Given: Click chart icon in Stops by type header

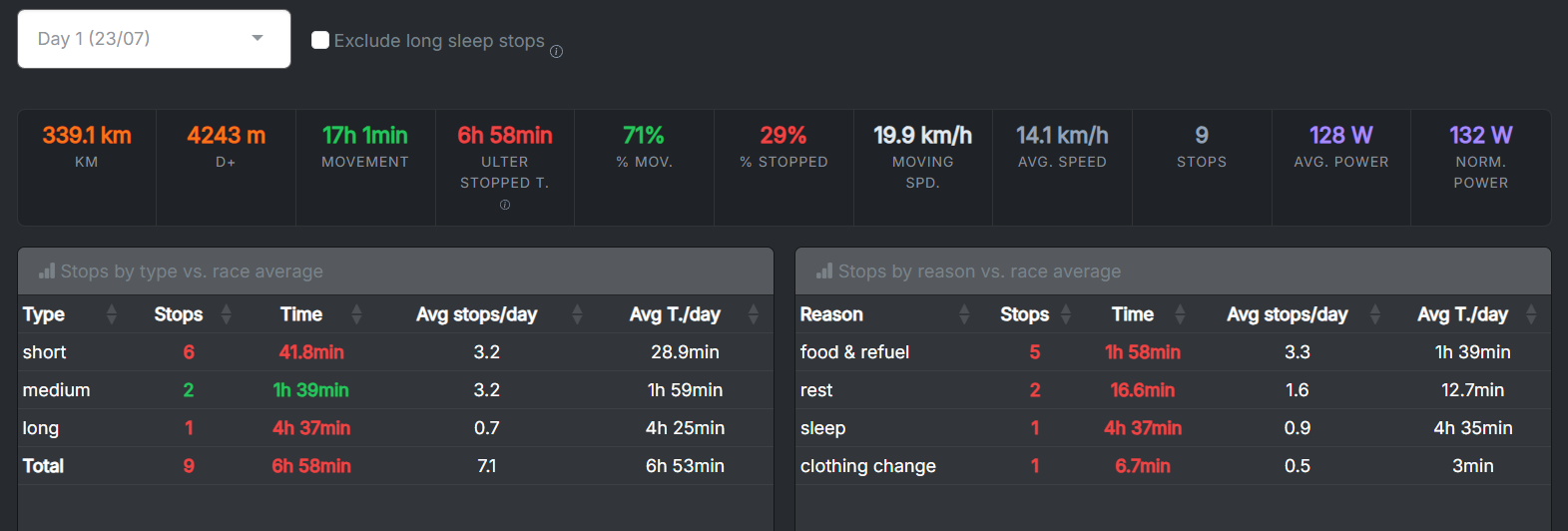Looking at the screenshot, I should 47,270.
